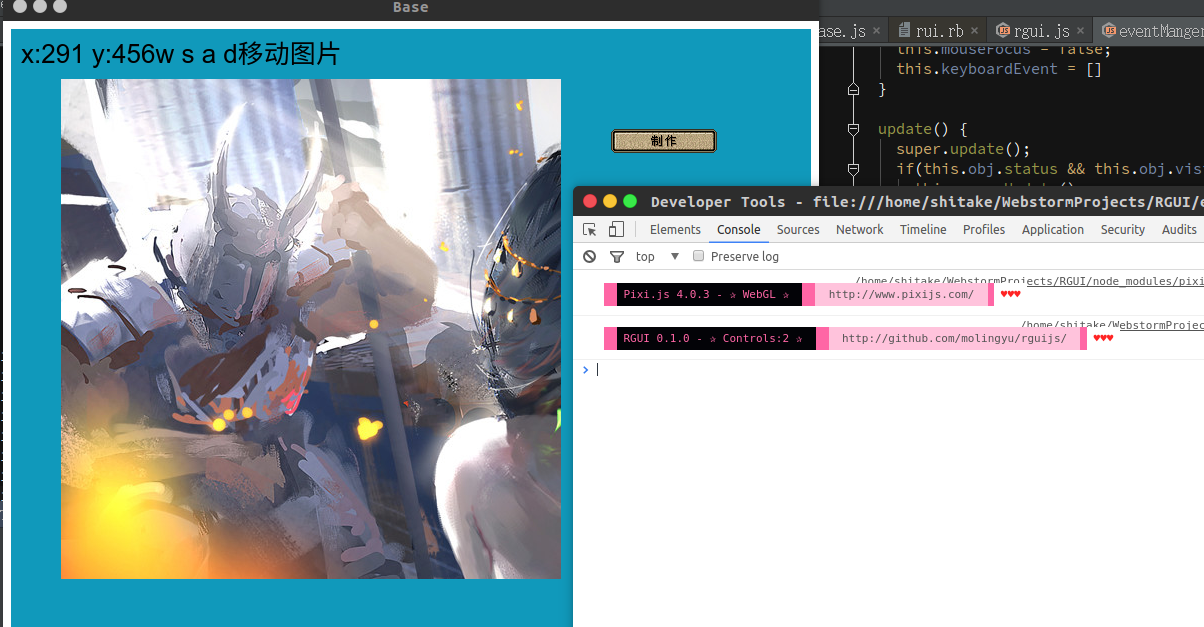Open the Audits tab
Screen dimensions: 1204x627
(1179, 230)
